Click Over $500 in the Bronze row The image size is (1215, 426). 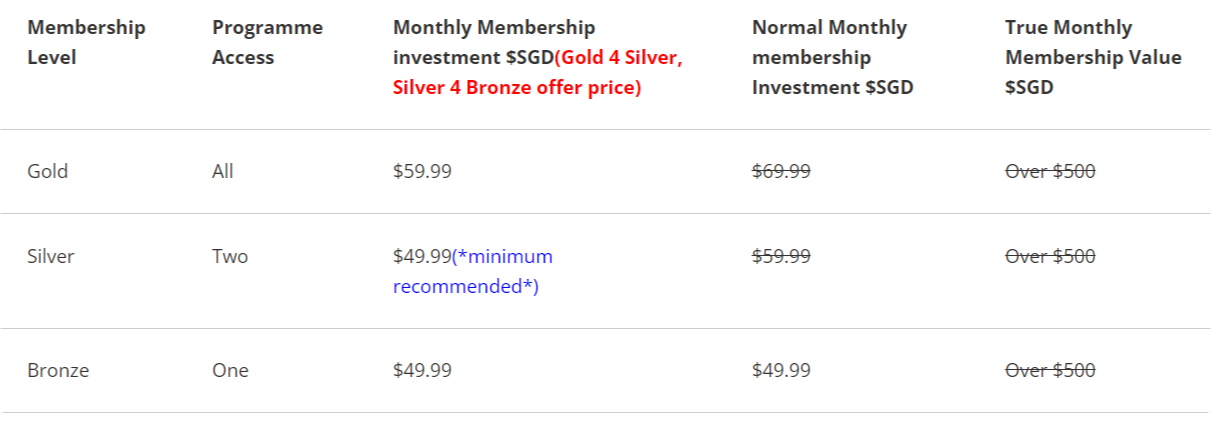[x=1050, y=370]
